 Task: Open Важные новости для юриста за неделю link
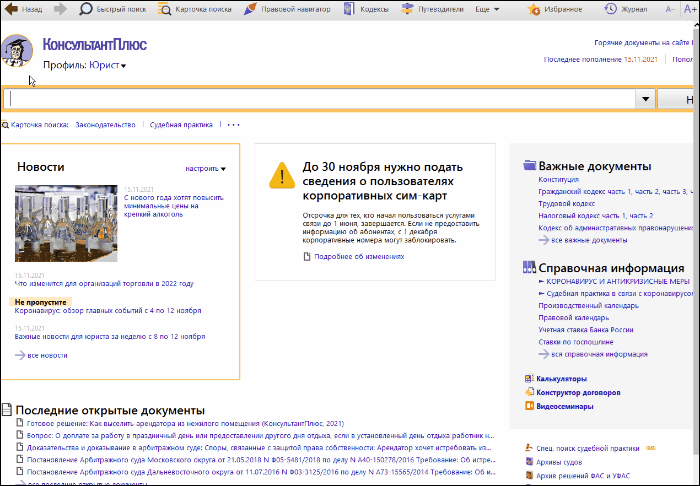click(110, 337)
